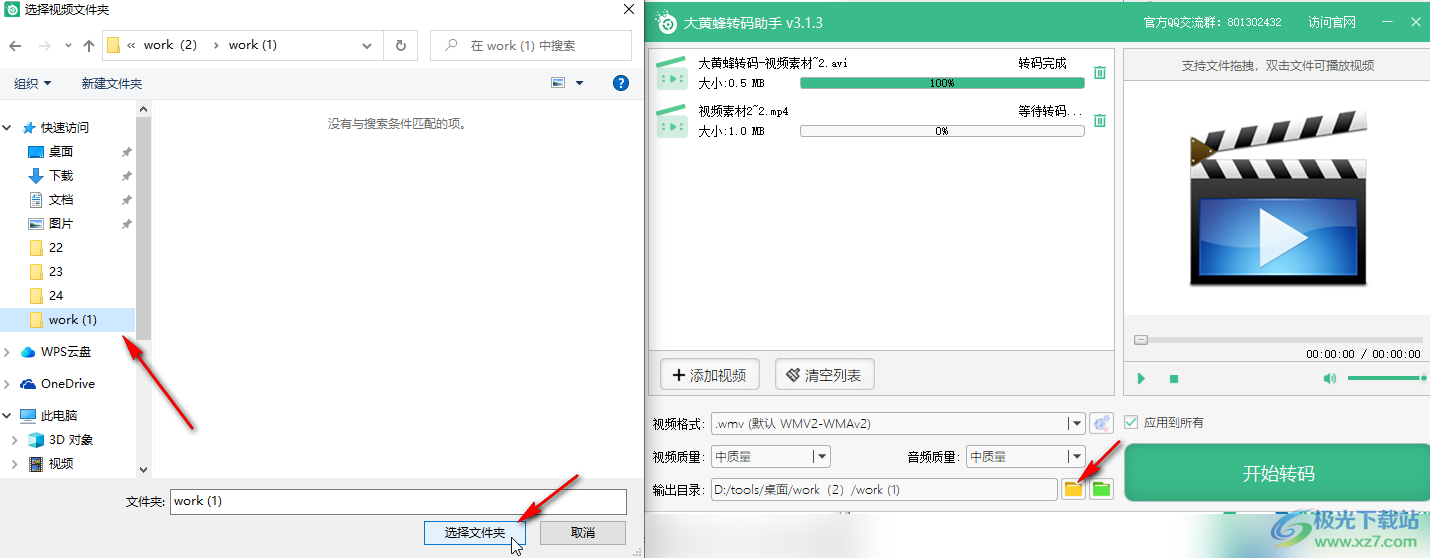Click the 大黄蜂转码助手 logo icon
The width and height of the screenshot is (1430, 558).
click(667, 22)
